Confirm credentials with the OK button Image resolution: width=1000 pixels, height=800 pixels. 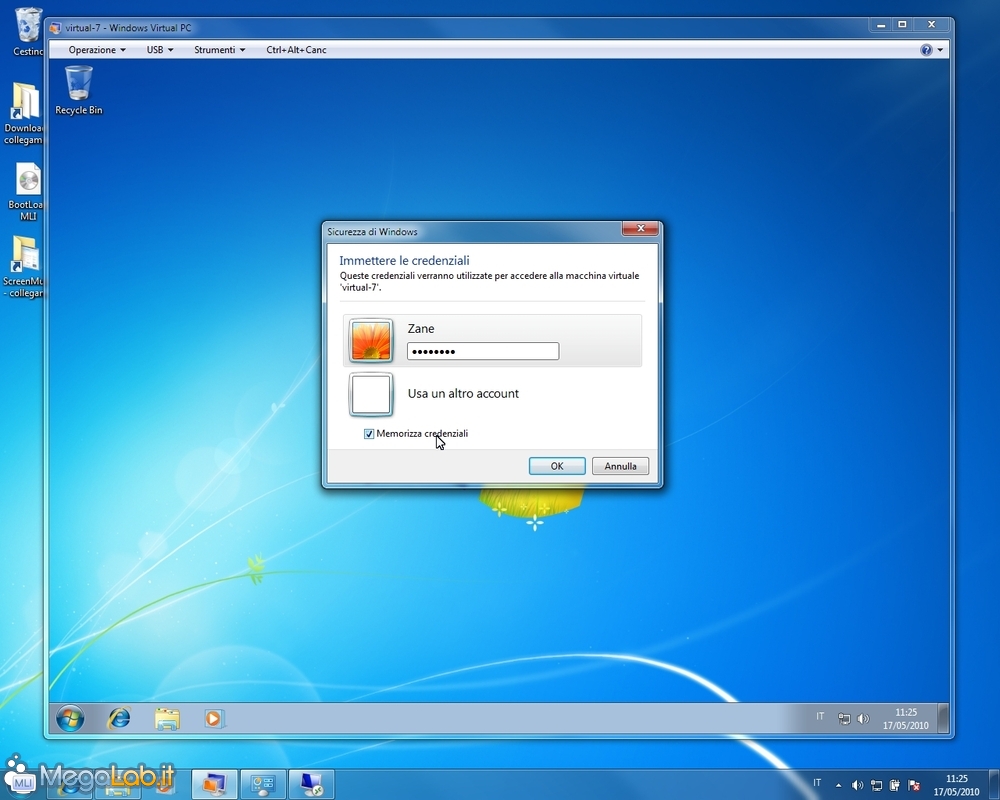pos(557,466)
